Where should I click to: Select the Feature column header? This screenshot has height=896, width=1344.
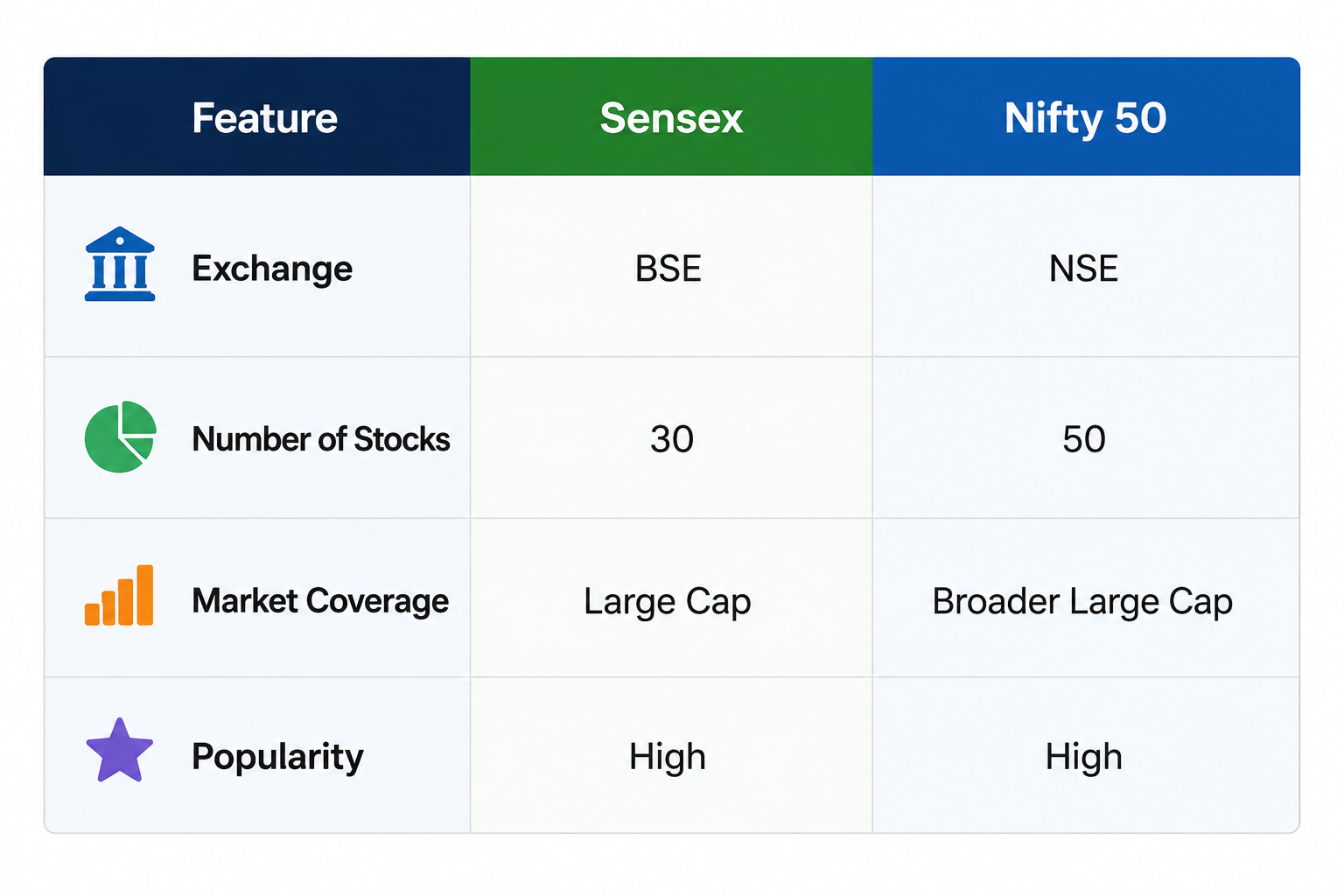click(x=257, y=116)
